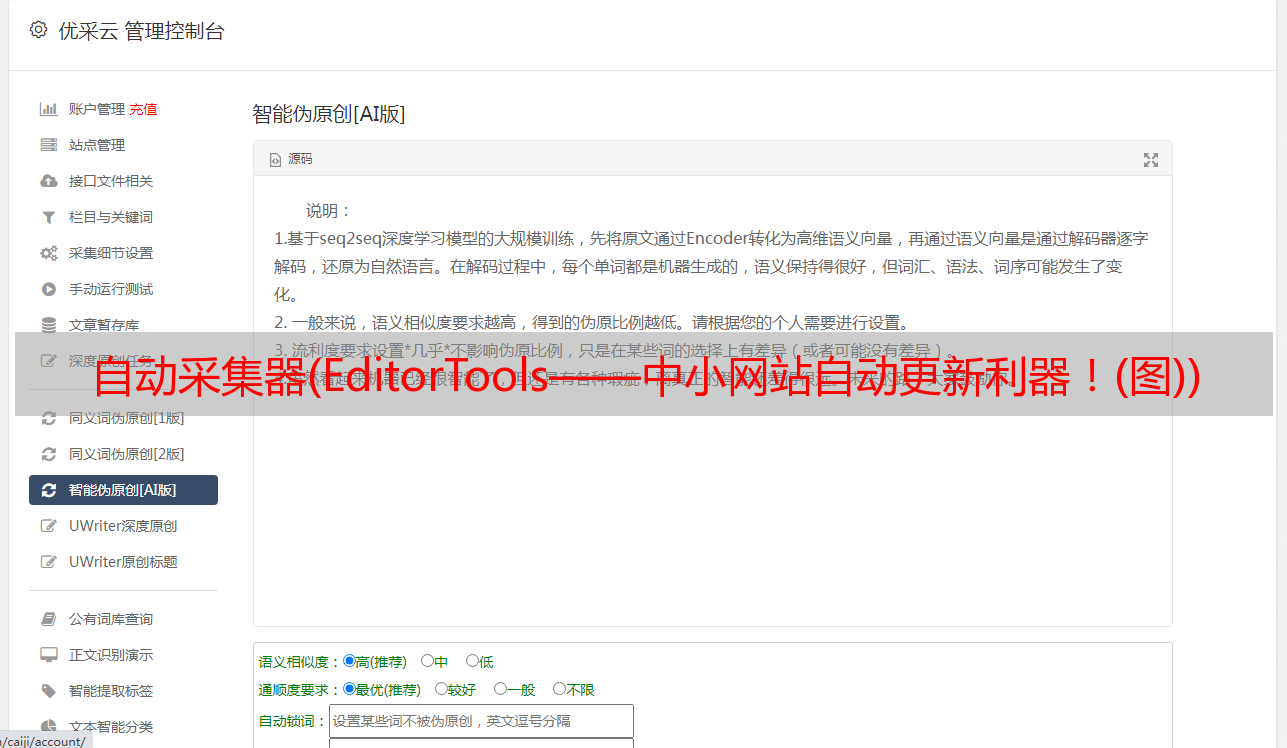Open 文本智能分类 link
Viewport: 1287px width, 748px height.
tap(111, 727)
